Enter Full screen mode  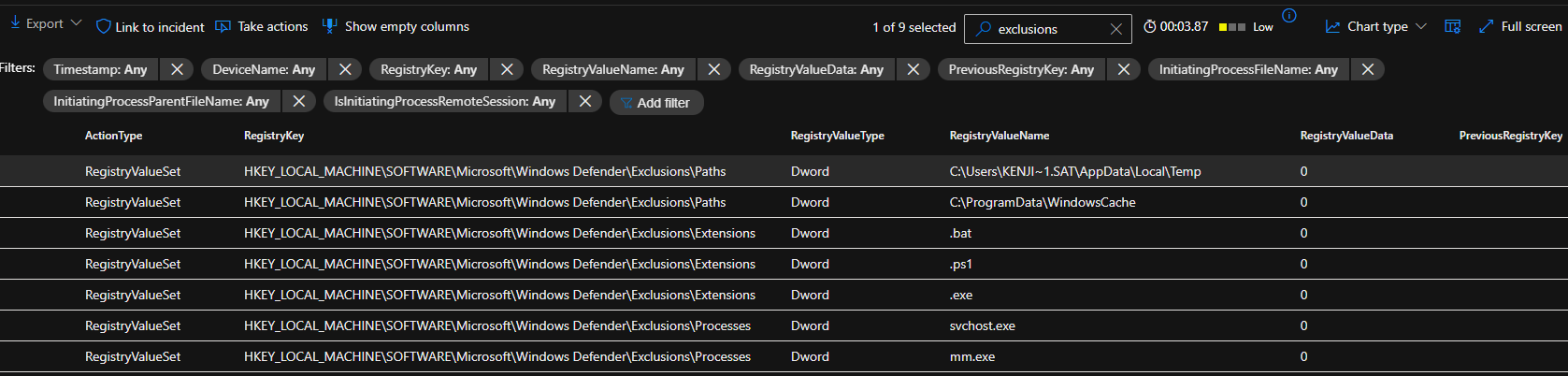click(x=1520, y=27)
